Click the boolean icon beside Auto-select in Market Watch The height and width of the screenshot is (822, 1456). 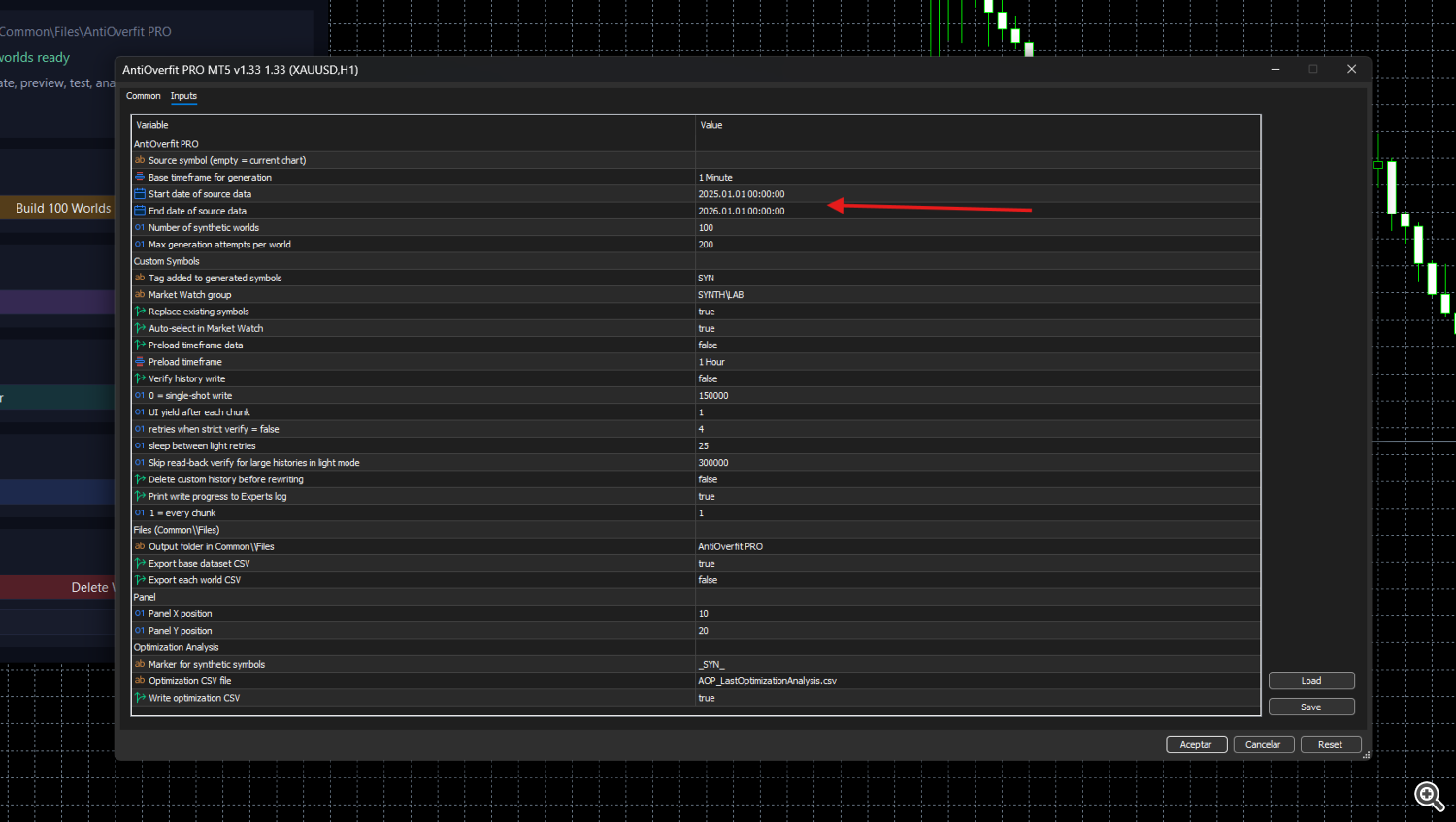140,328
